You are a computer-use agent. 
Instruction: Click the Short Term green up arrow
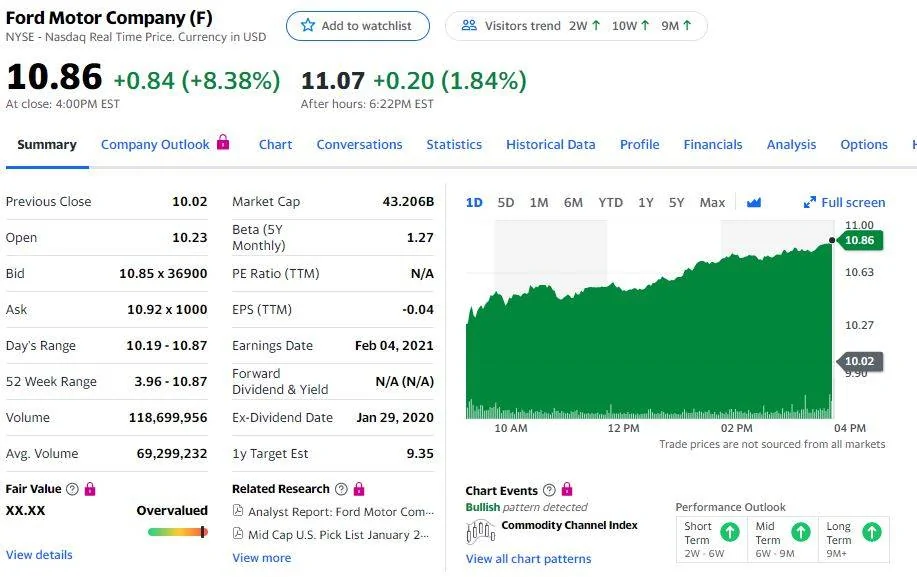tap(729, 532)
